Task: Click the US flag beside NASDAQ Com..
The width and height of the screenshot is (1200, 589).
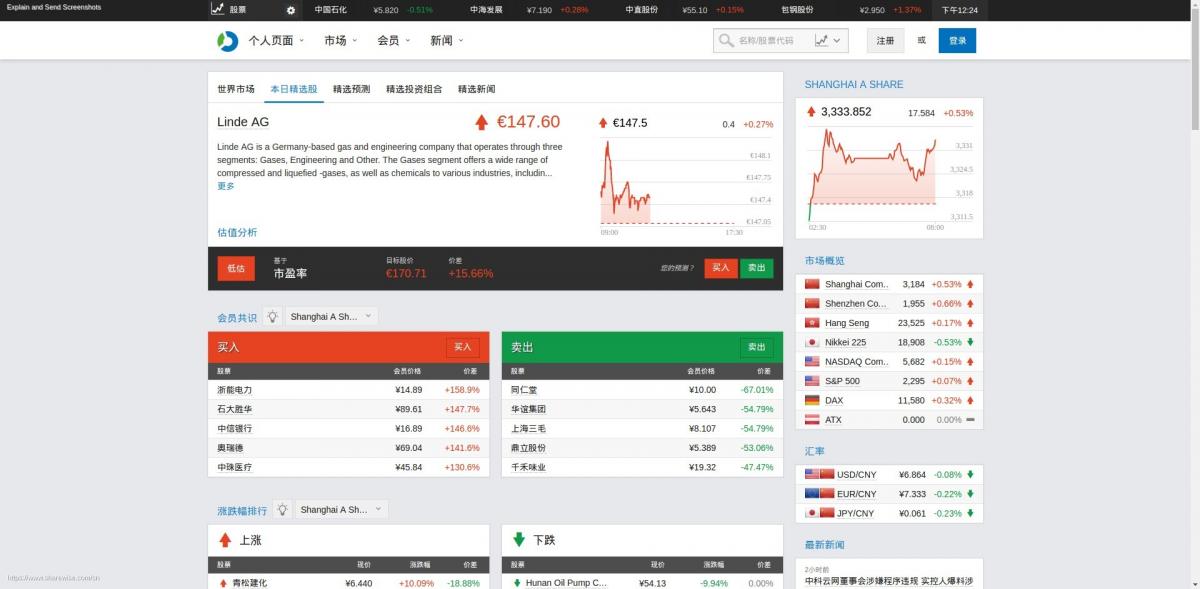Action: point(812,361)
